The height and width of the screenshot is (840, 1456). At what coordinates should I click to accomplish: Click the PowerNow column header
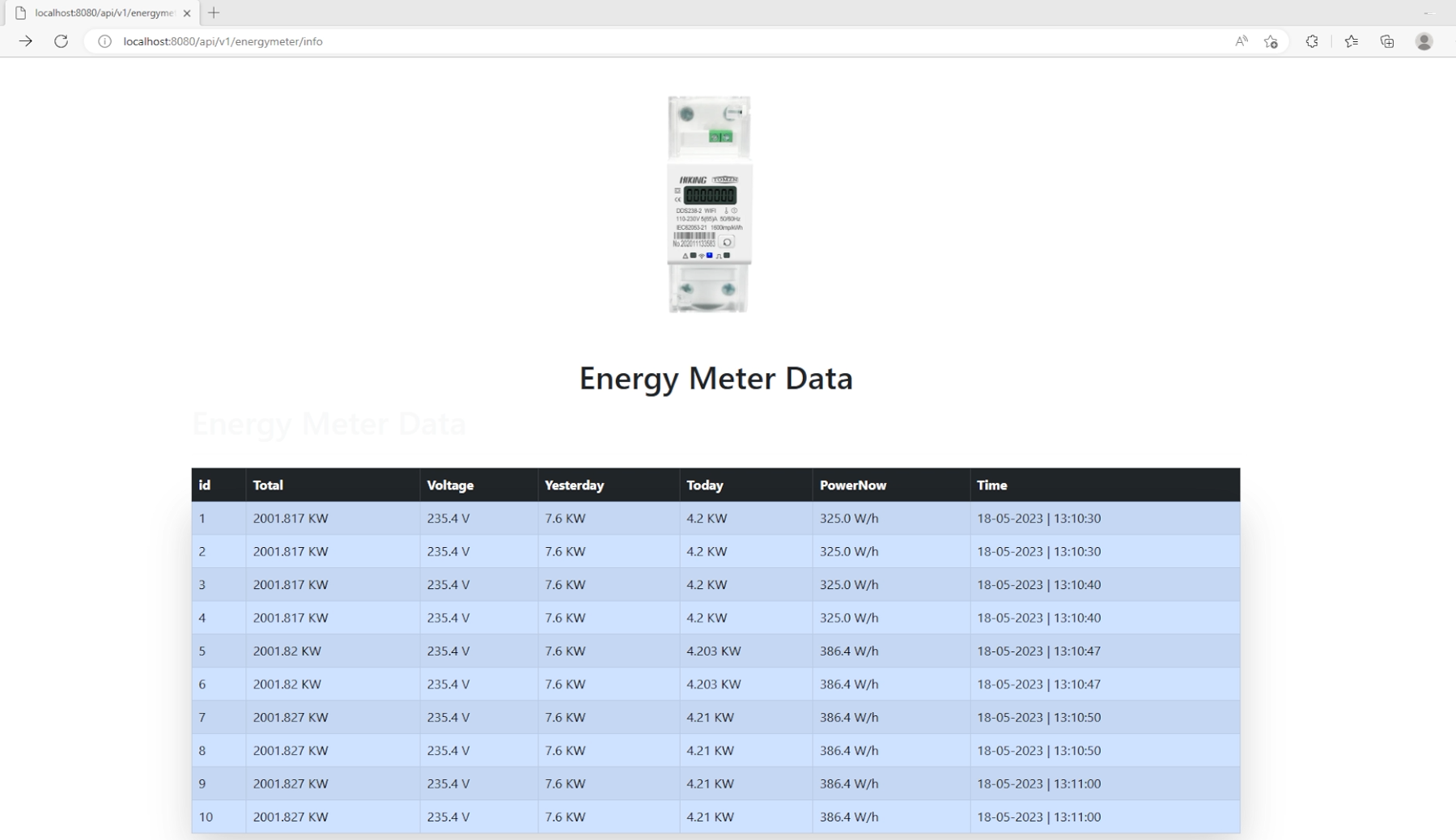(x=852, y=485)
